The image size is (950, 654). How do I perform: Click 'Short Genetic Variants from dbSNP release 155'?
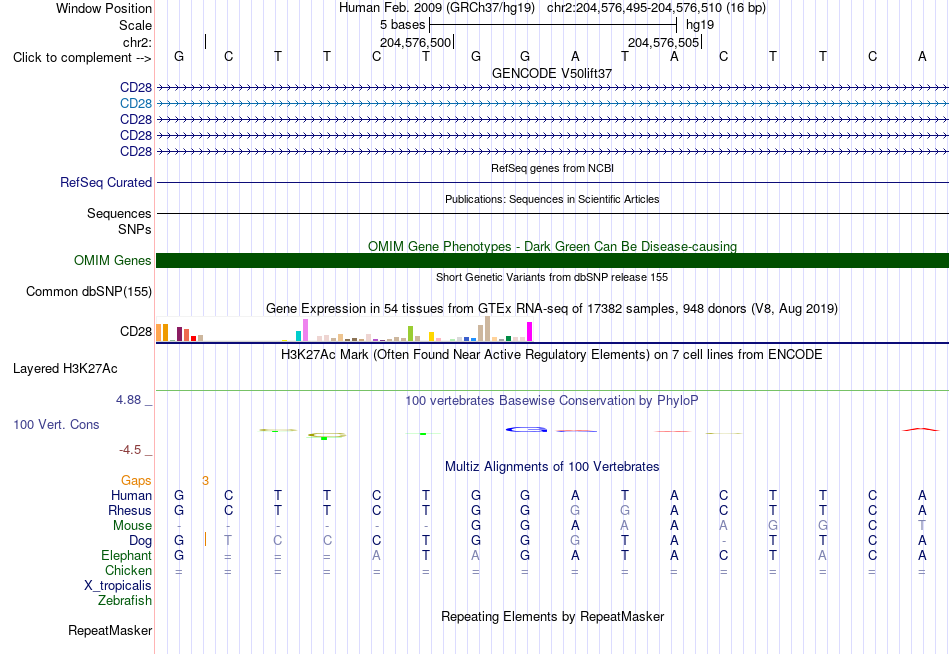coord(552,277)
